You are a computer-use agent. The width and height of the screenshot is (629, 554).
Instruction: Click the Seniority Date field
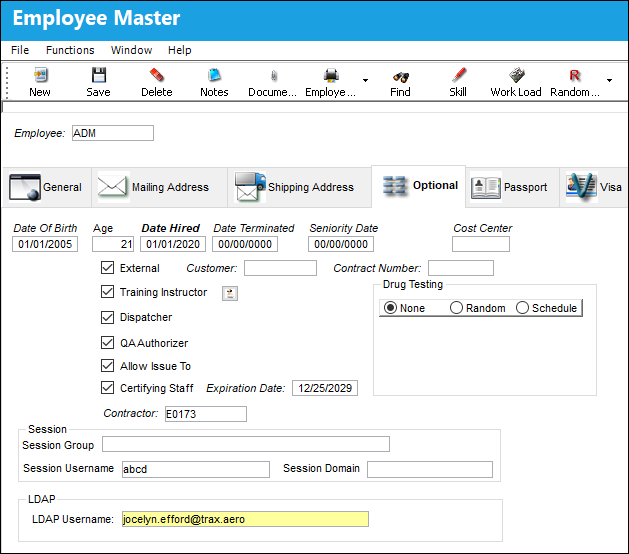pyautogui.click(x=341, y=244)
